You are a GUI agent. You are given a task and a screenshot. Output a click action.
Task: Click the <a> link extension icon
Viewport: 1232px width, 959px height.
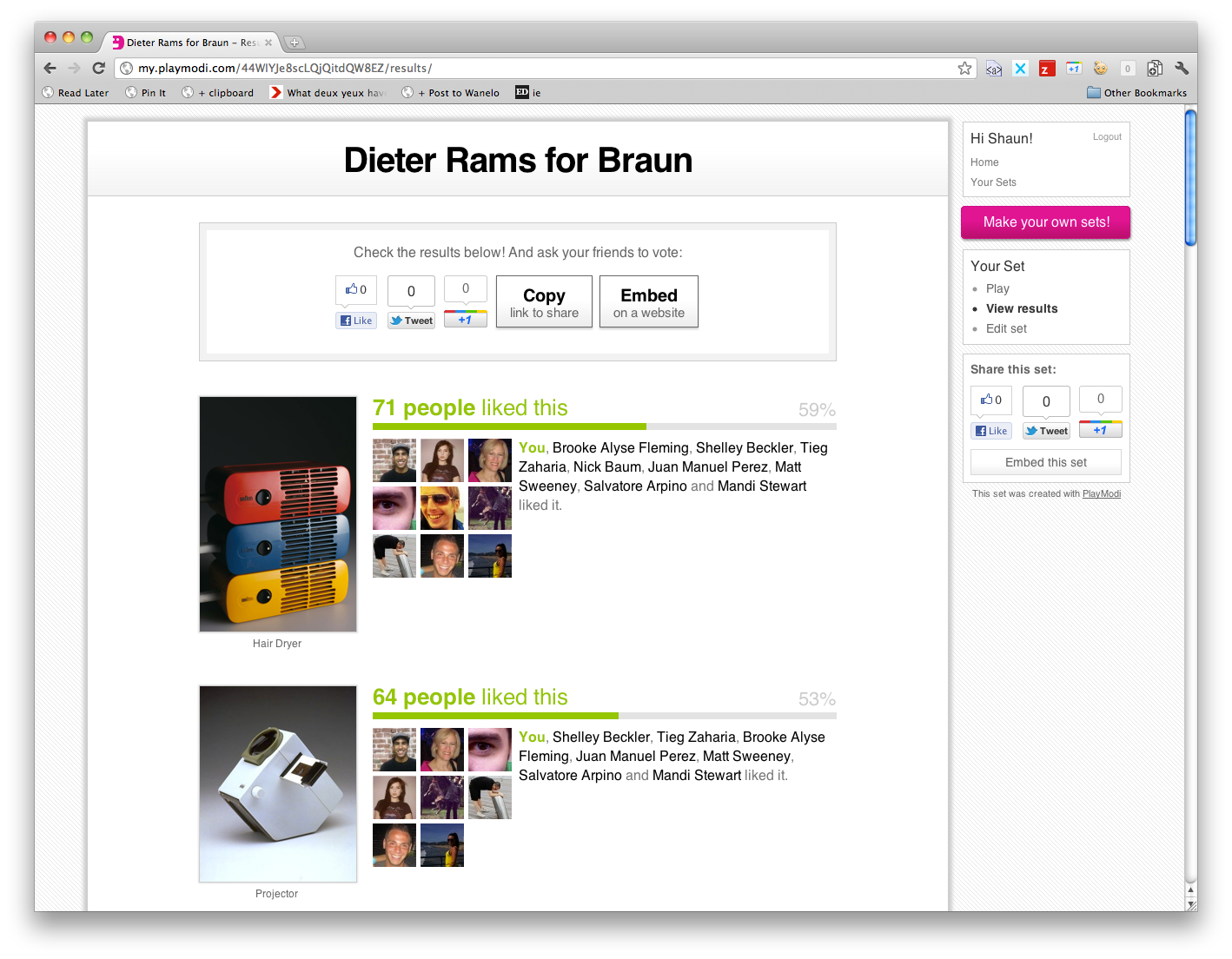point(994,68)
